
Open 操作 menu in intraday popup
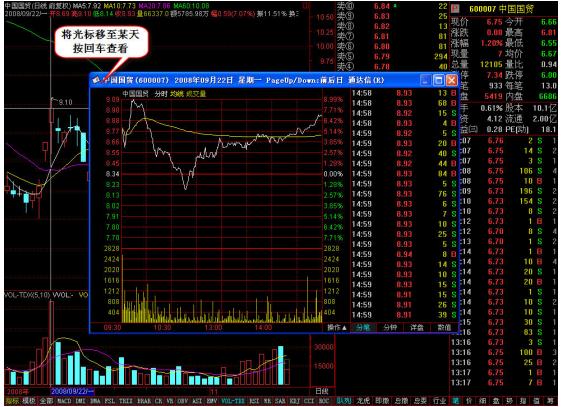click(337, 327)
